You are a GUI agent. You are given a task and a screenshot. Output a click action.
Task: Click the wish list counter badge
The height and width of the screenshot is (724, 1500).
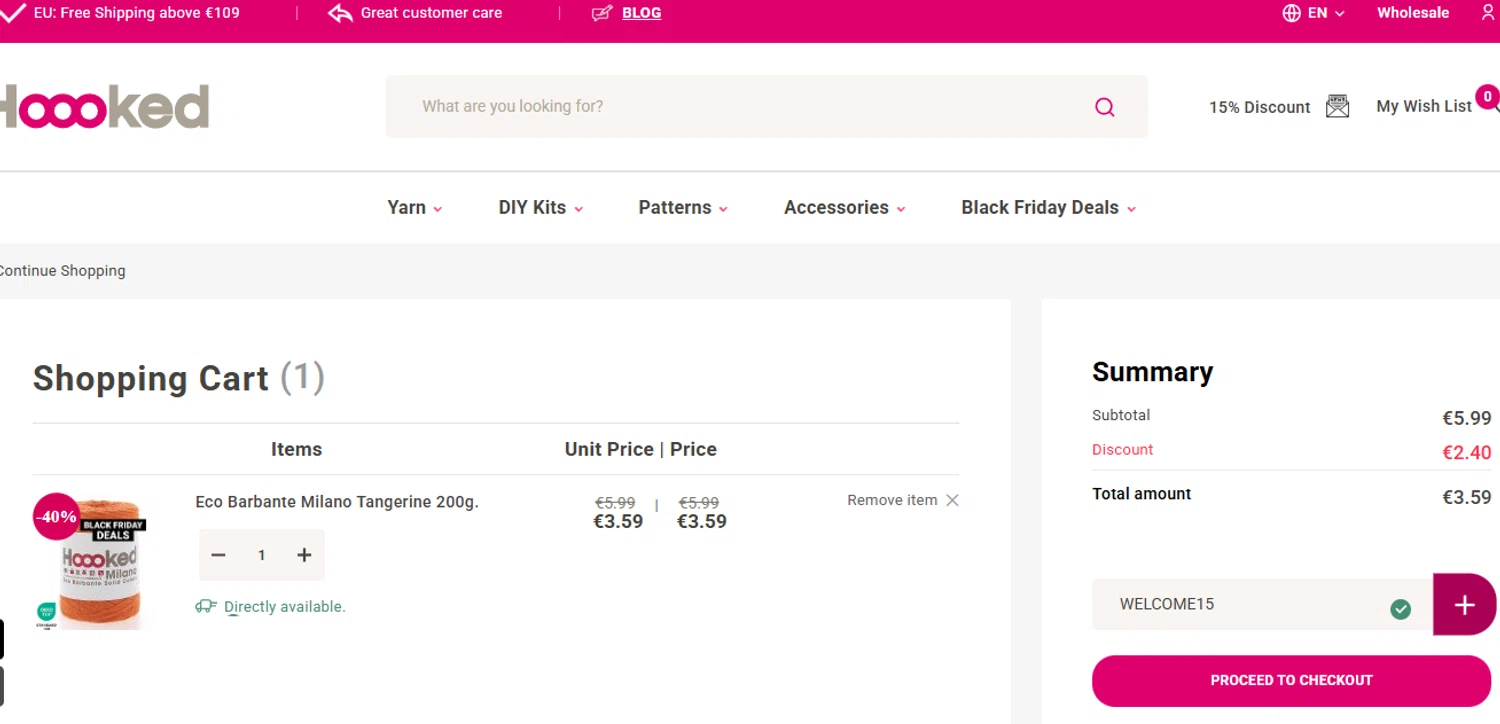[1487, 97]
